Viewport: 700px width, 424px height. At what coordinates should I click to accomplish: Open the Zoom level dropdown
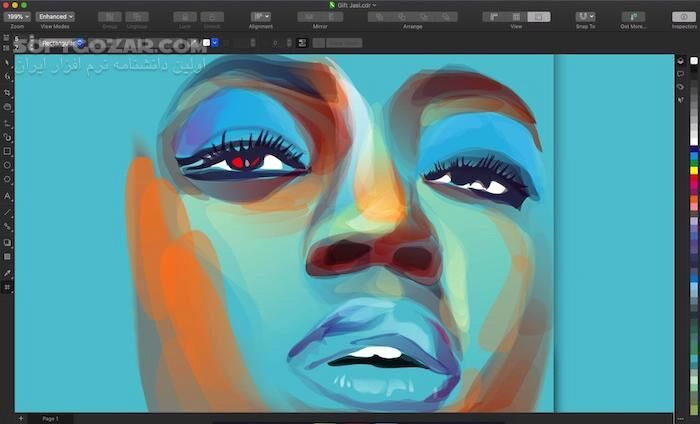17,17
